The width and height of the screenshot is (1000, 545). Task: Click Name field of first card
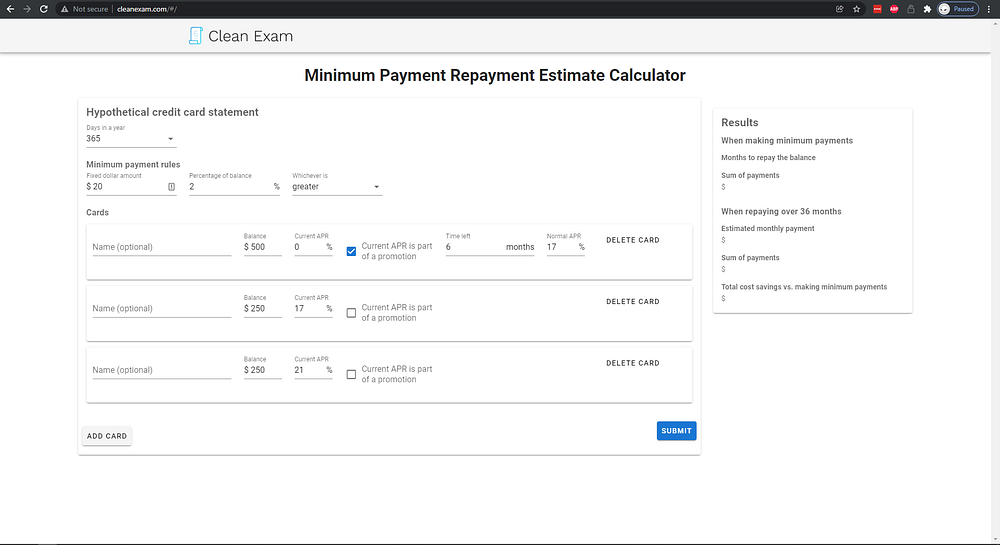(161, 247)
